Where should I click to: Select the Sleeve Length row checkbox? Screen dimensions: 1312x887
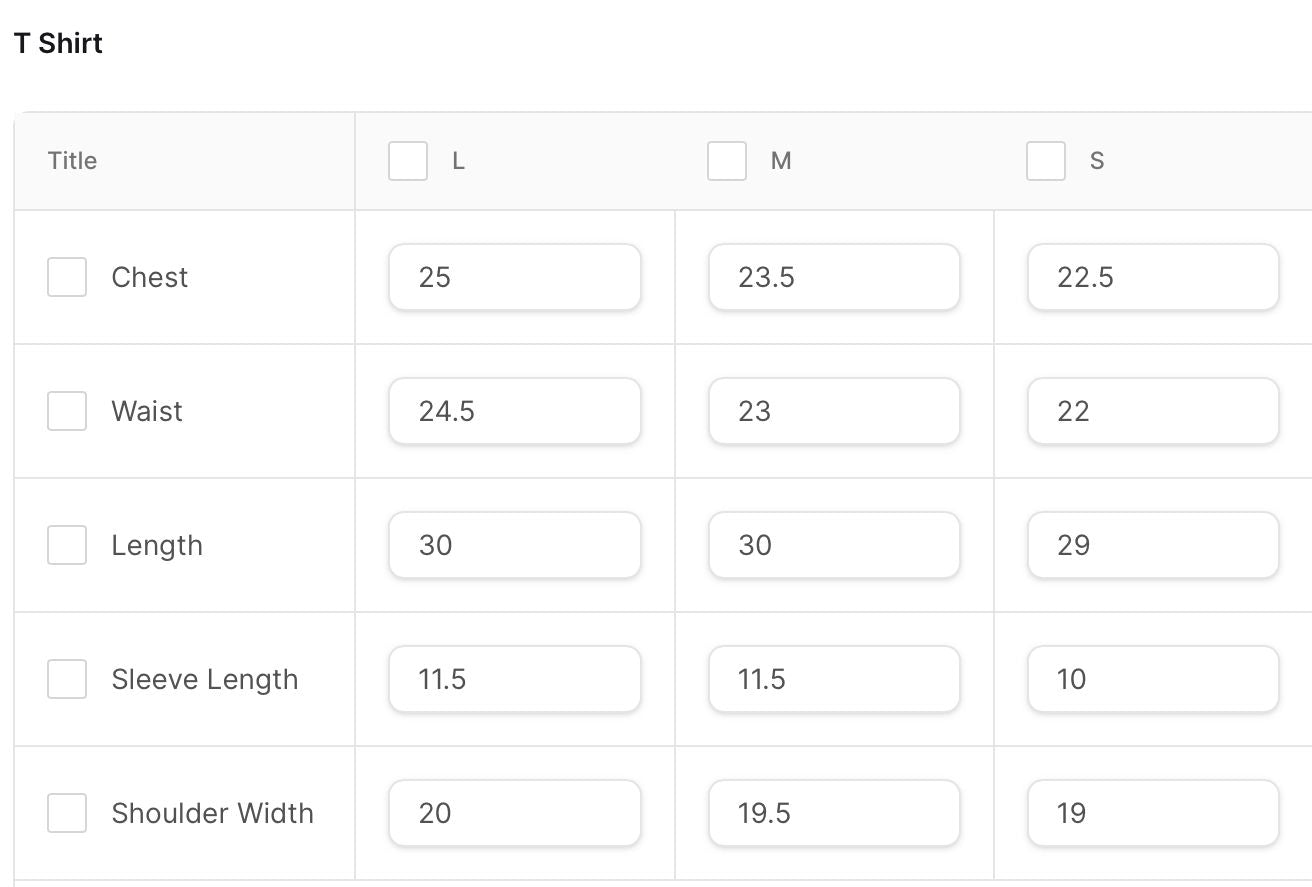click(x=67, y=679)
